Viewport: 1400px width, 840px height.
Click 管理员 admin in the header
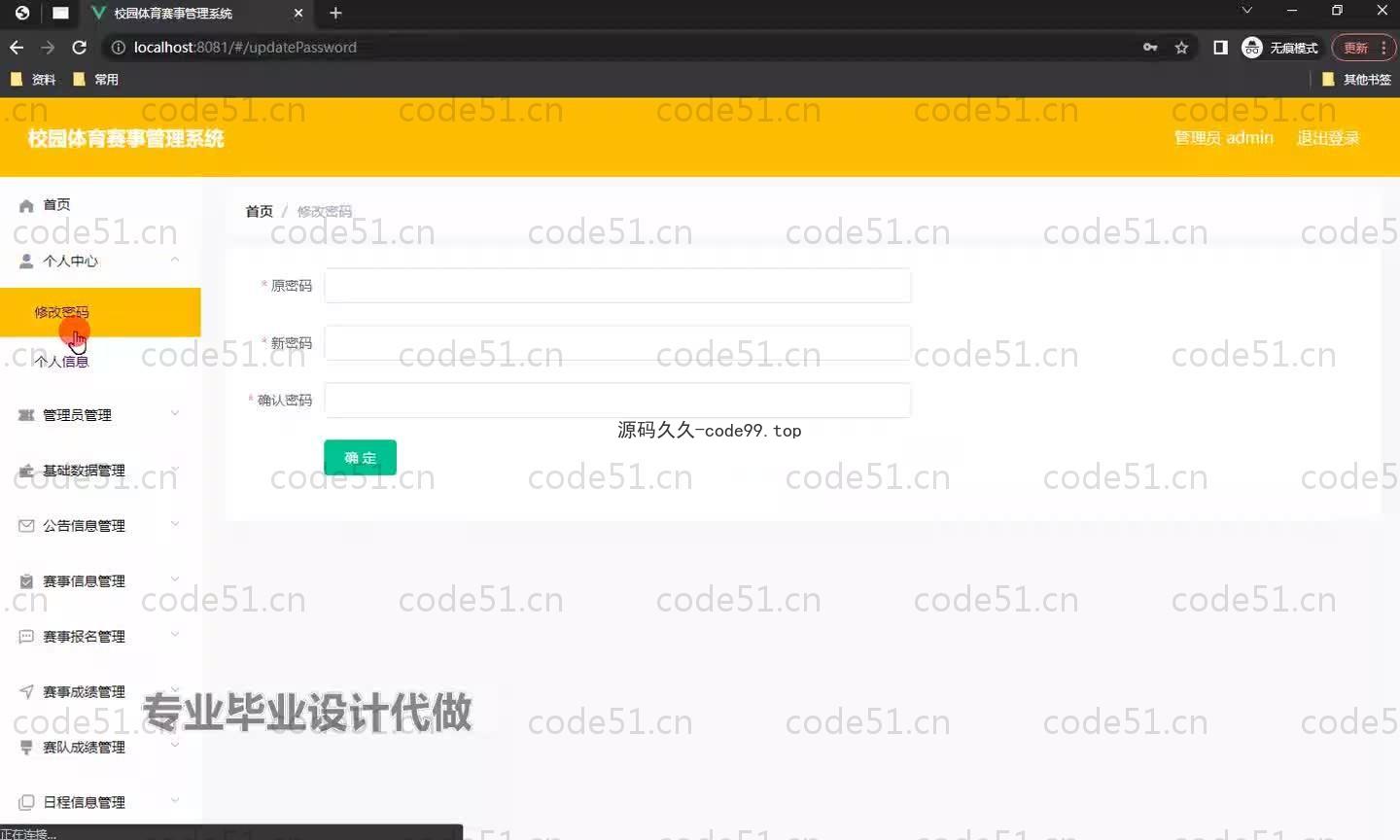point(1224,138)
